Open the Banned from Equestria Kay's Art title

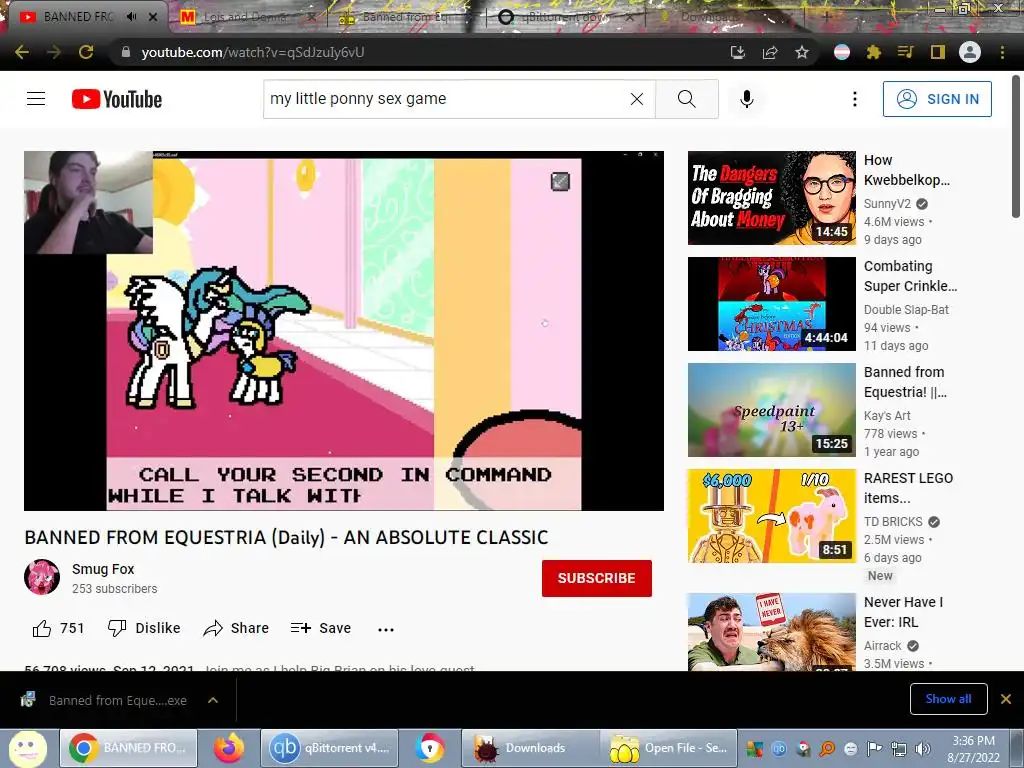coord(905,382)
